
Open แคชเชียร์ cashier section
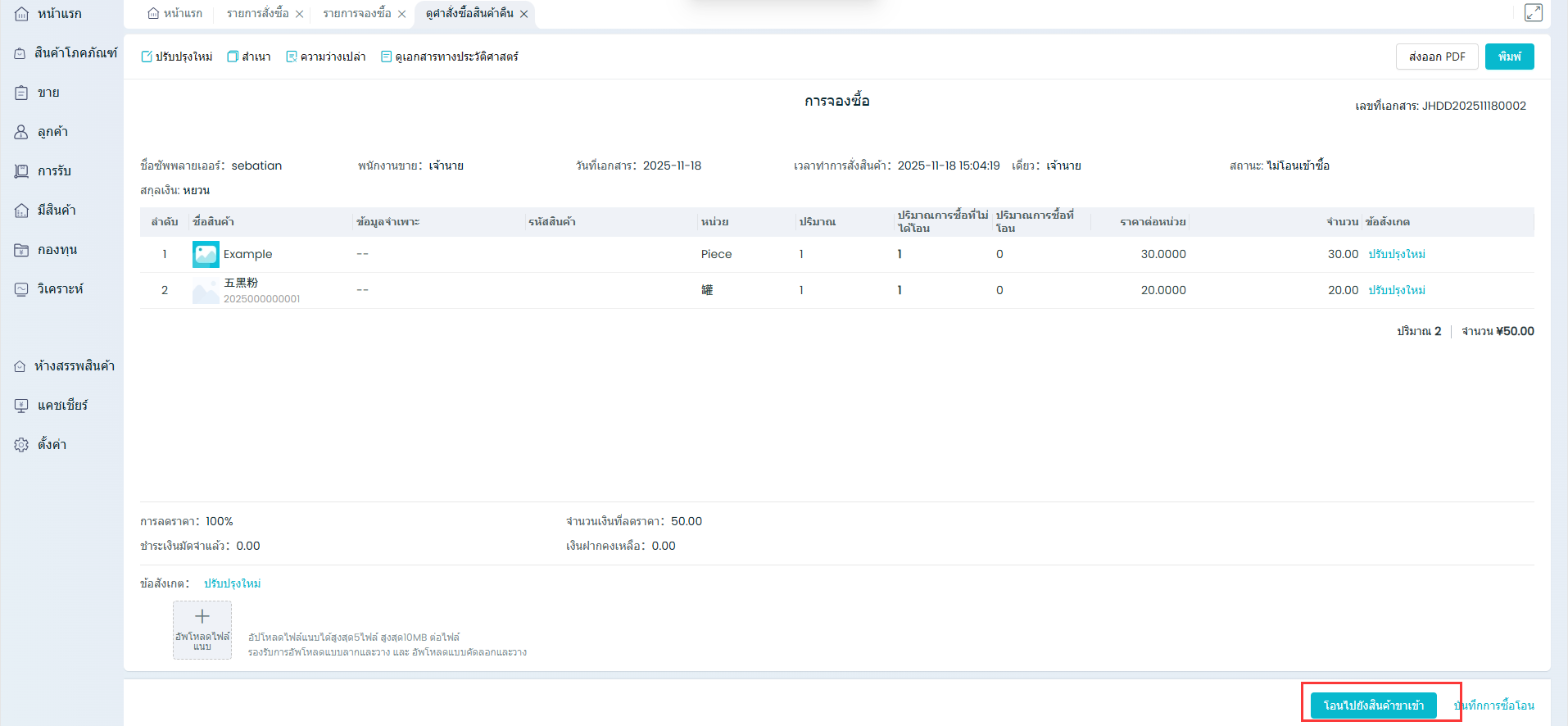[x=61, y=406]
